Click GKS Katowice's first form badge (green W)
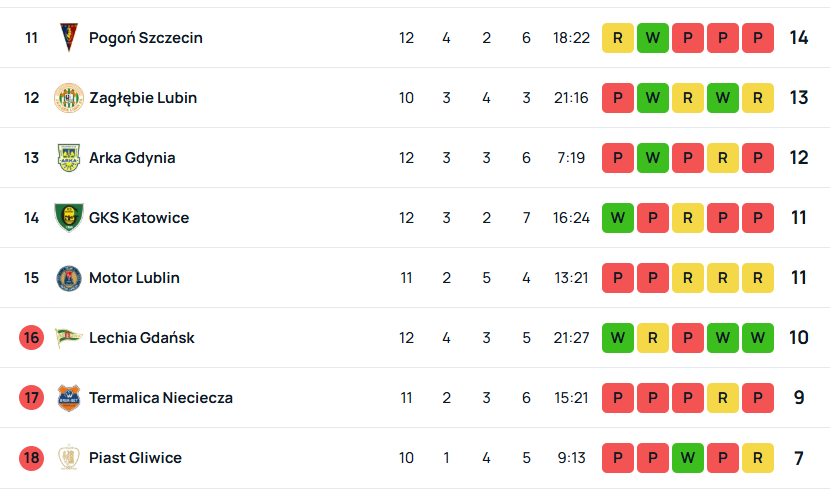 click(x=618, y=218)
